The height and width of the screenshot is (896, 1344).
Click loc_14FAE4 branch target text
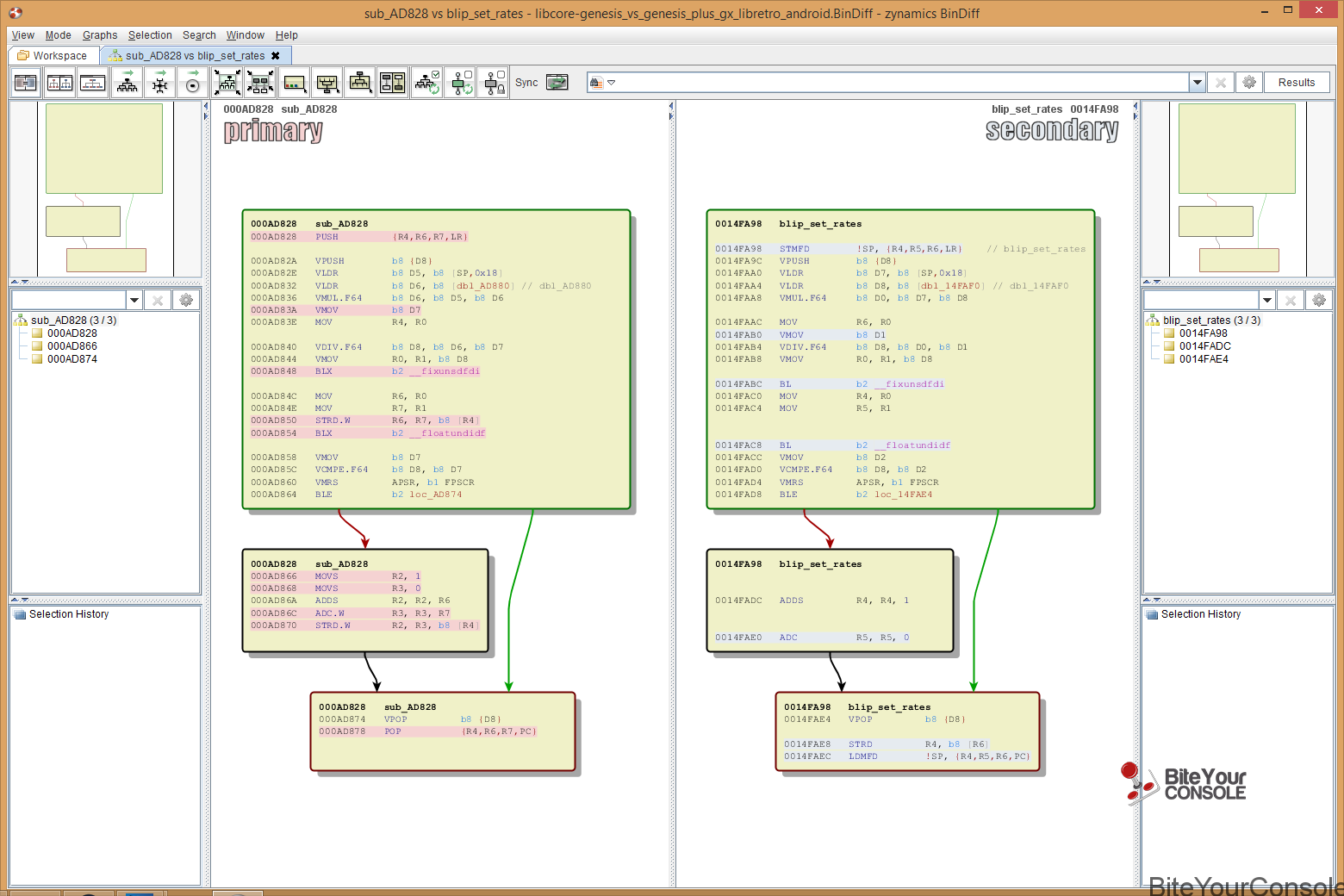click(903, 495)
